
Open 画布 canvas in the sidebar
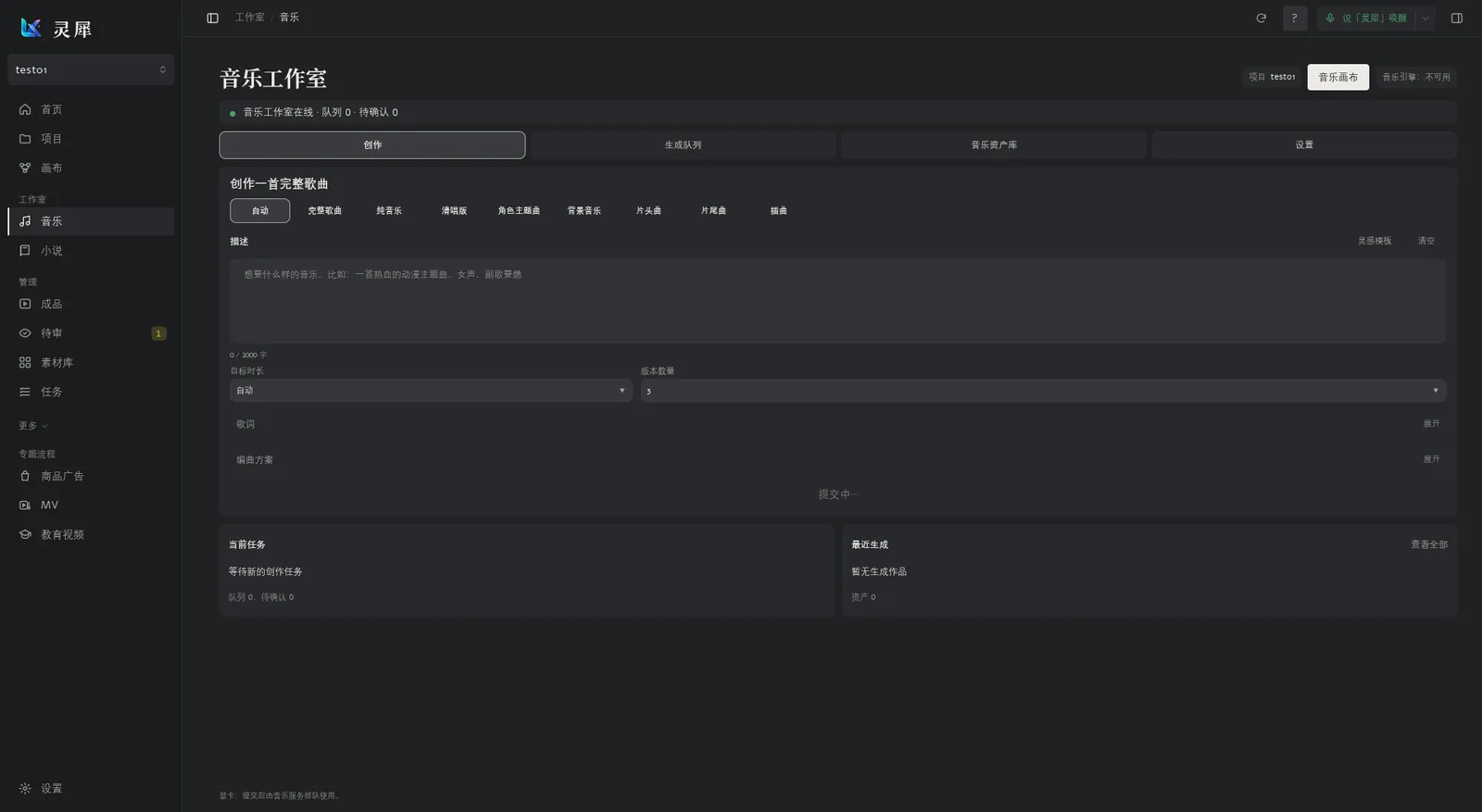pyautogui.click(x=91, y=168)
